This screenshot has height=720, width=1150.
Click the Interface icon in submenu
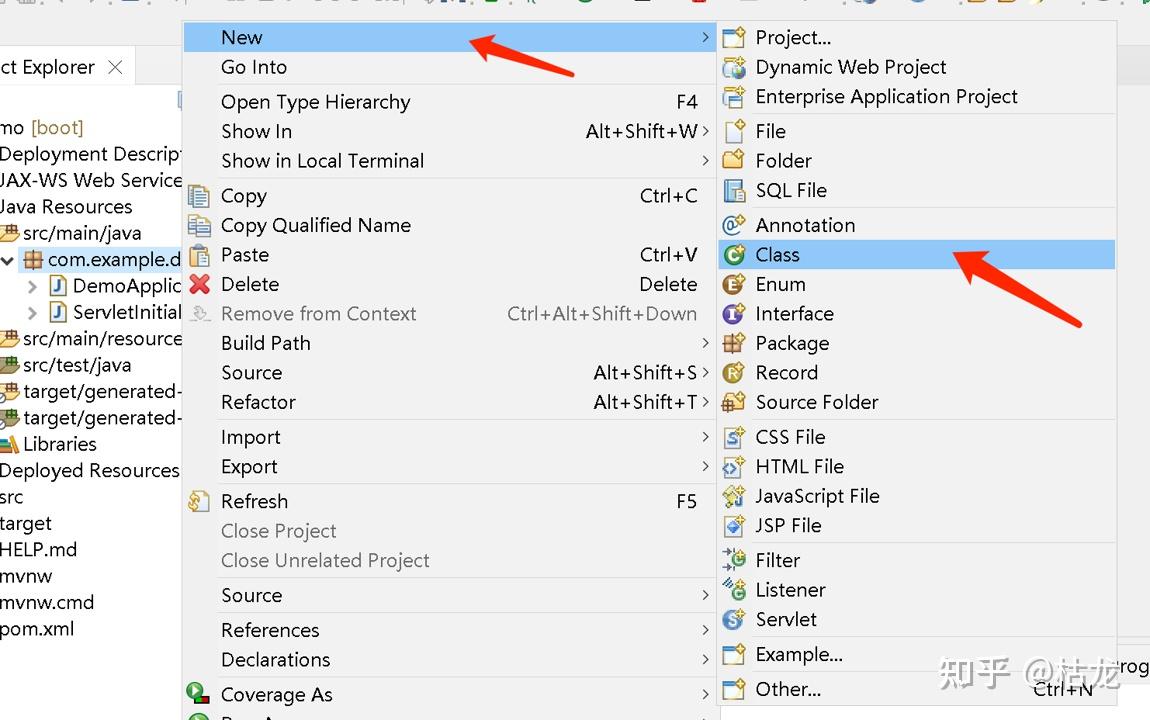734,314
